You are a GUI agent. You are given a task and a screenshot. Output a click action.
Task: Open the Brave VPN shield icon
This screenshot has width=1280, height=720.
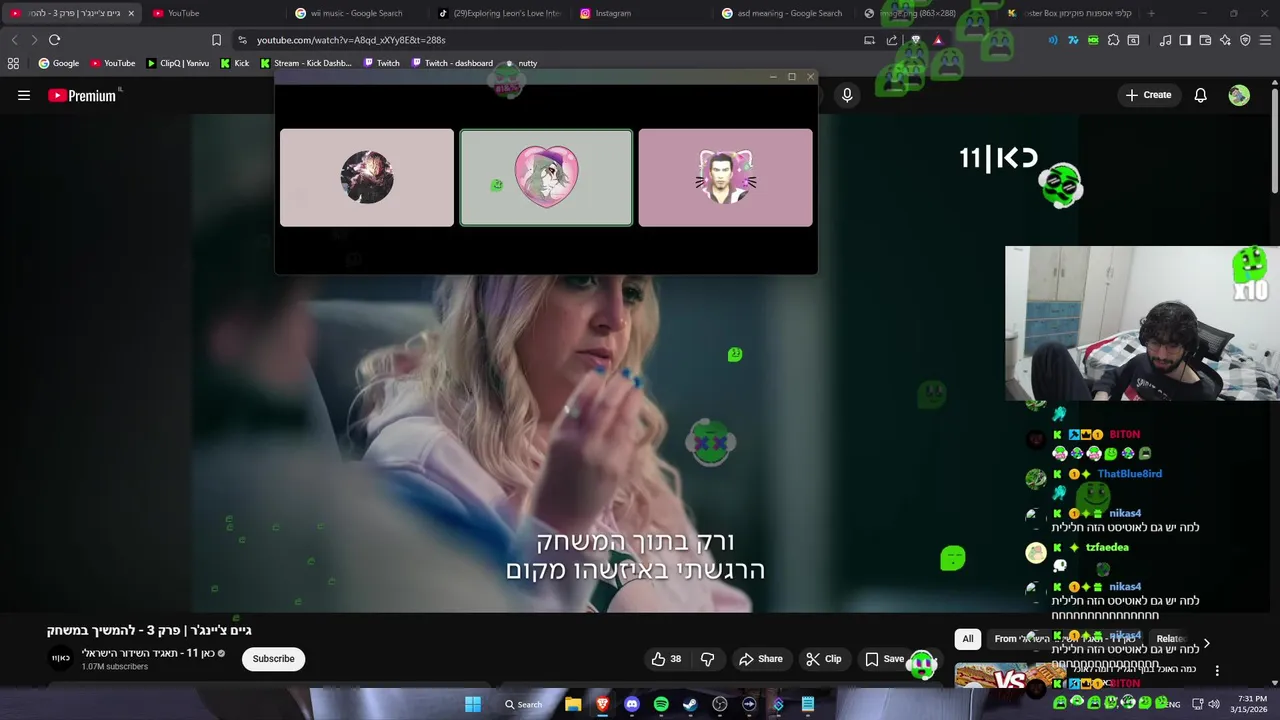point(1245,40)
